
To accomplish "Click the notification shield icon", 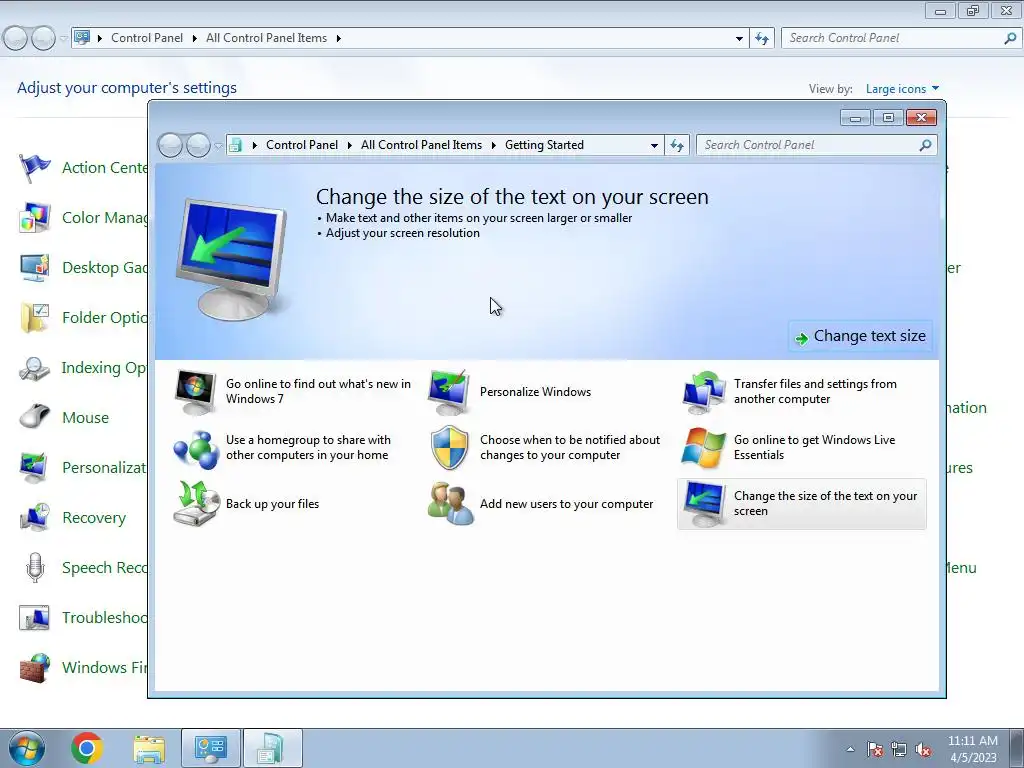I will click(x=449, y=448).
